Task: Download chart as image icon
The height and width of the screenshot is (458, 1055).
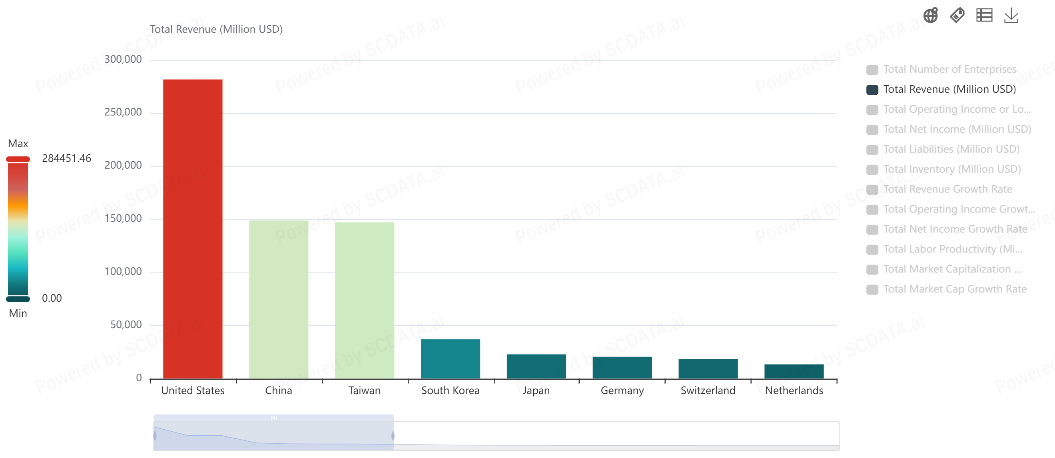Action: pos(1011,15)
